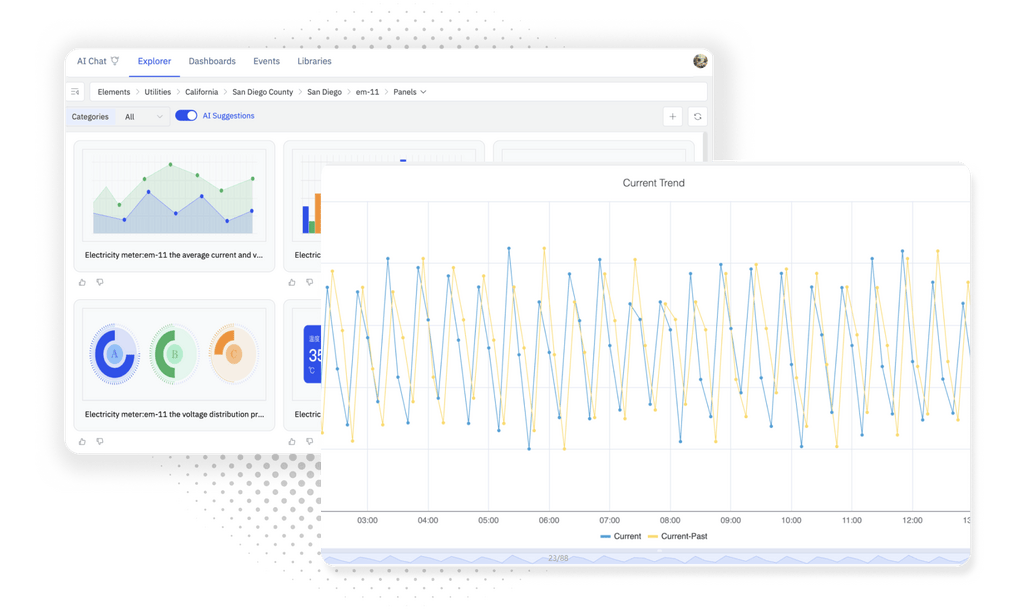Toggle the Current series in the chart legend
This screenshot has height=609, width=1024.
click(x=621, y=536)
